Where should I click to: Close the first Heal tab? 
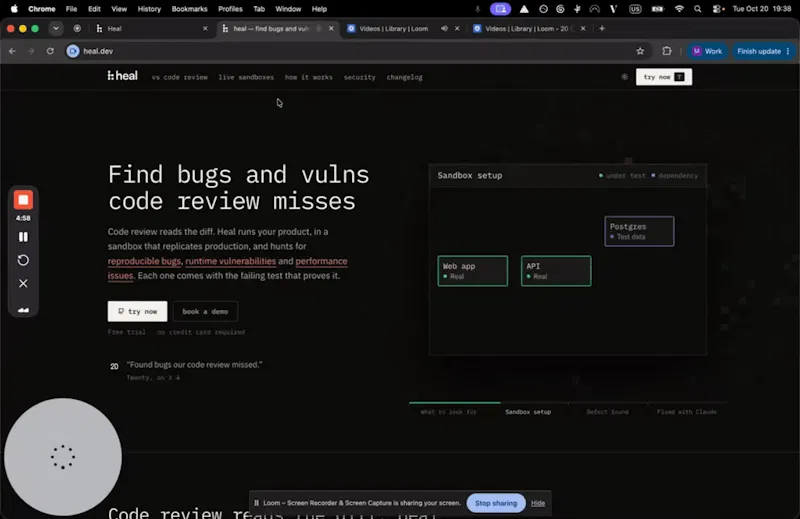click(x=205, y=29)
